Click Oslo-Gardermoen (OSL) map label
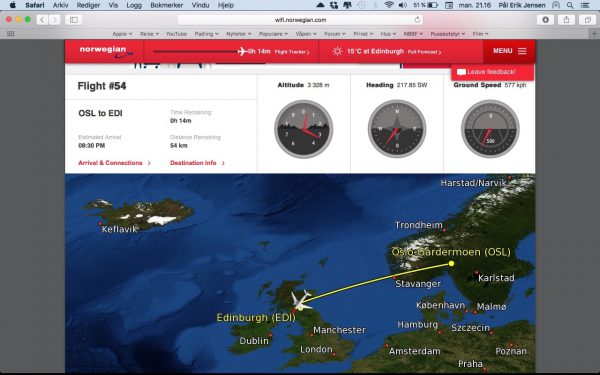 [451, 252]
